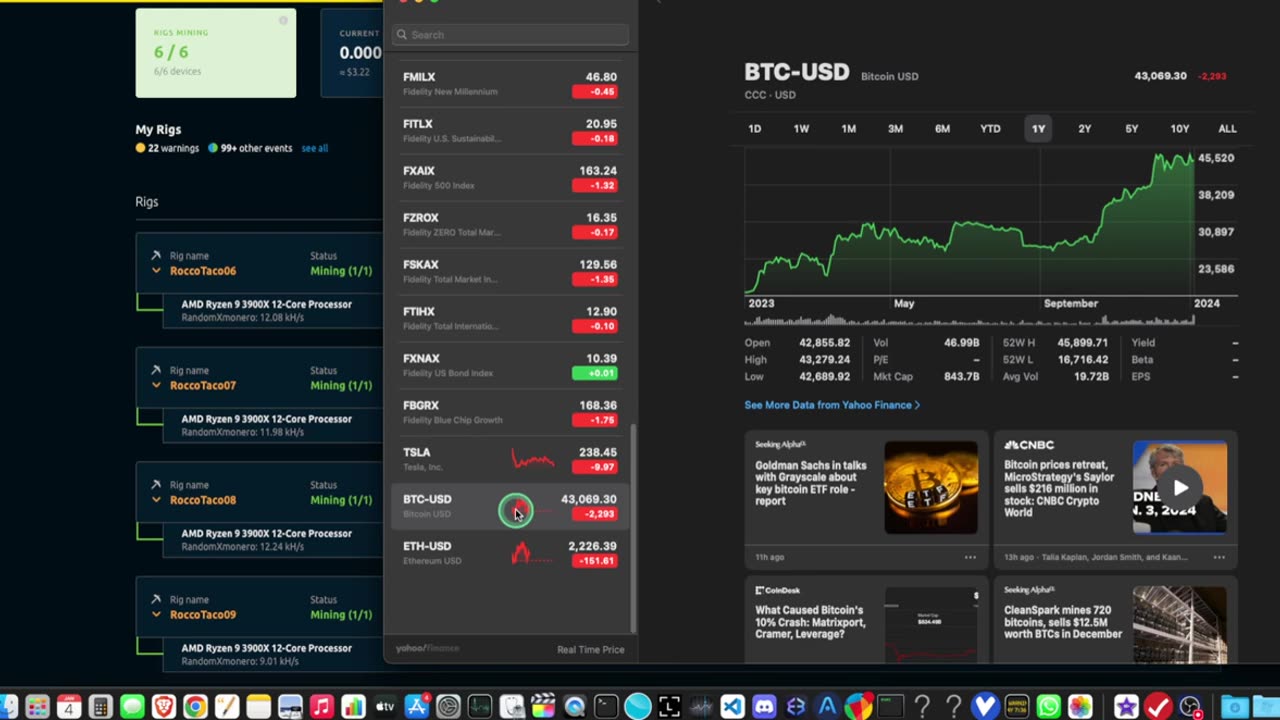The image size is (1280, 720).
Task: Open the Notes app in the Dock
Action: (259, 707)
